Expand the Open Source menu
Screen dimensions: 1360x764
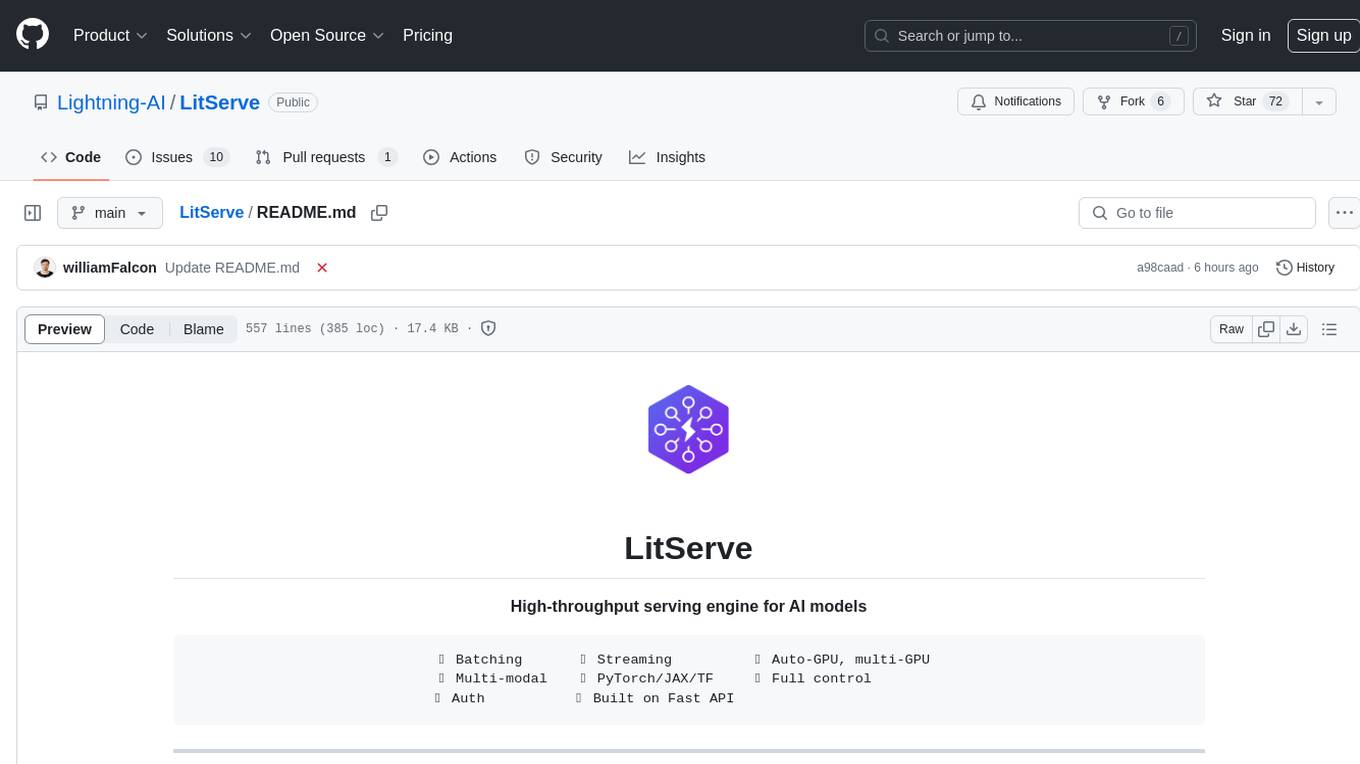click(327, 35)
